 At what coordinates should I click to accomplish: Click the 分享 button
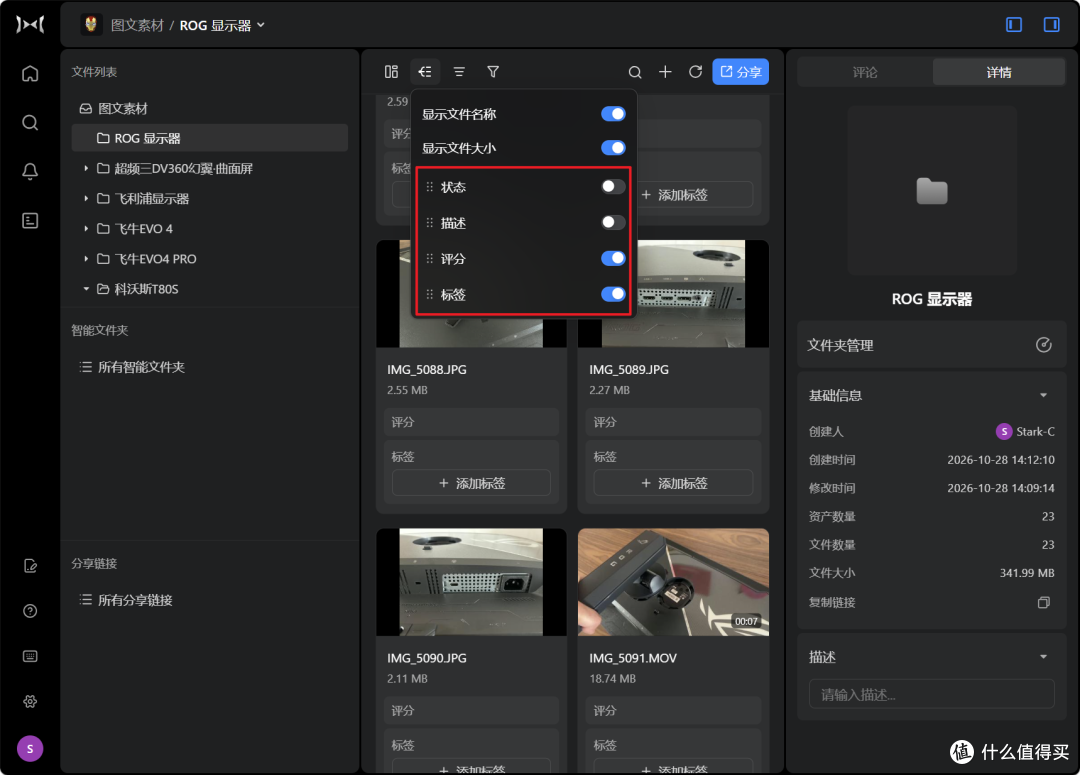coord(740,72)
